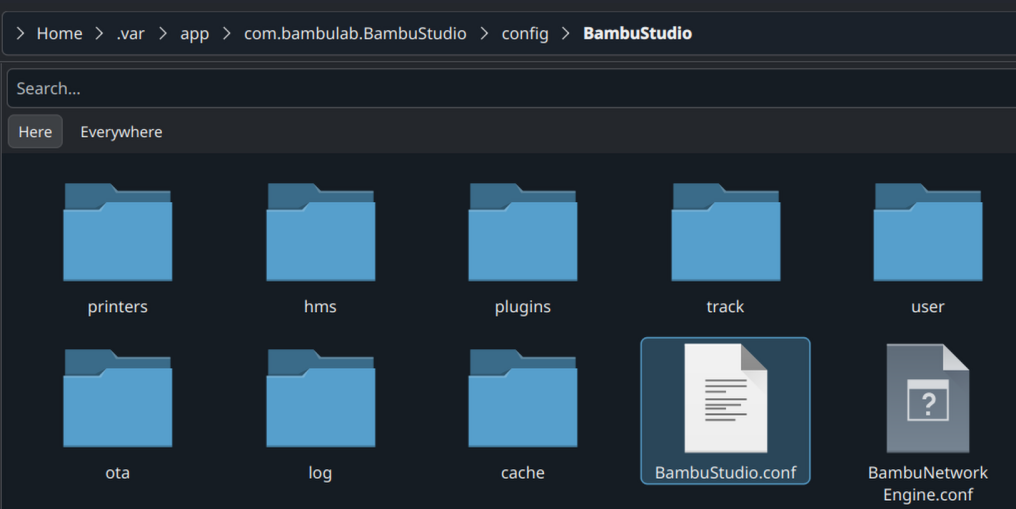This screenshot has height=509, width=1016.
Task: Click the 'log' folder name
Action: (x=320, y=473)
